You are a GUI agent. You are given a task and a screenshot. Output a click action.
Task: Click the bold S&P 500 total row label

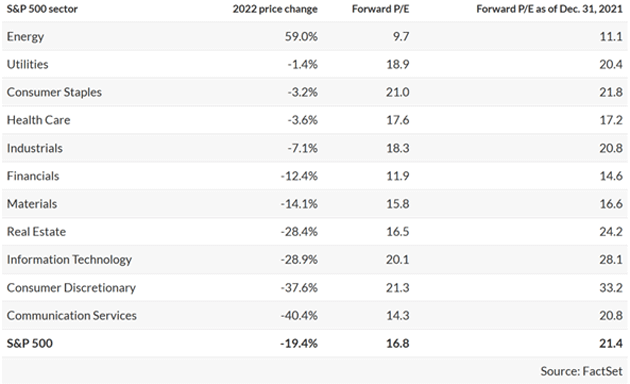point(29,343)
